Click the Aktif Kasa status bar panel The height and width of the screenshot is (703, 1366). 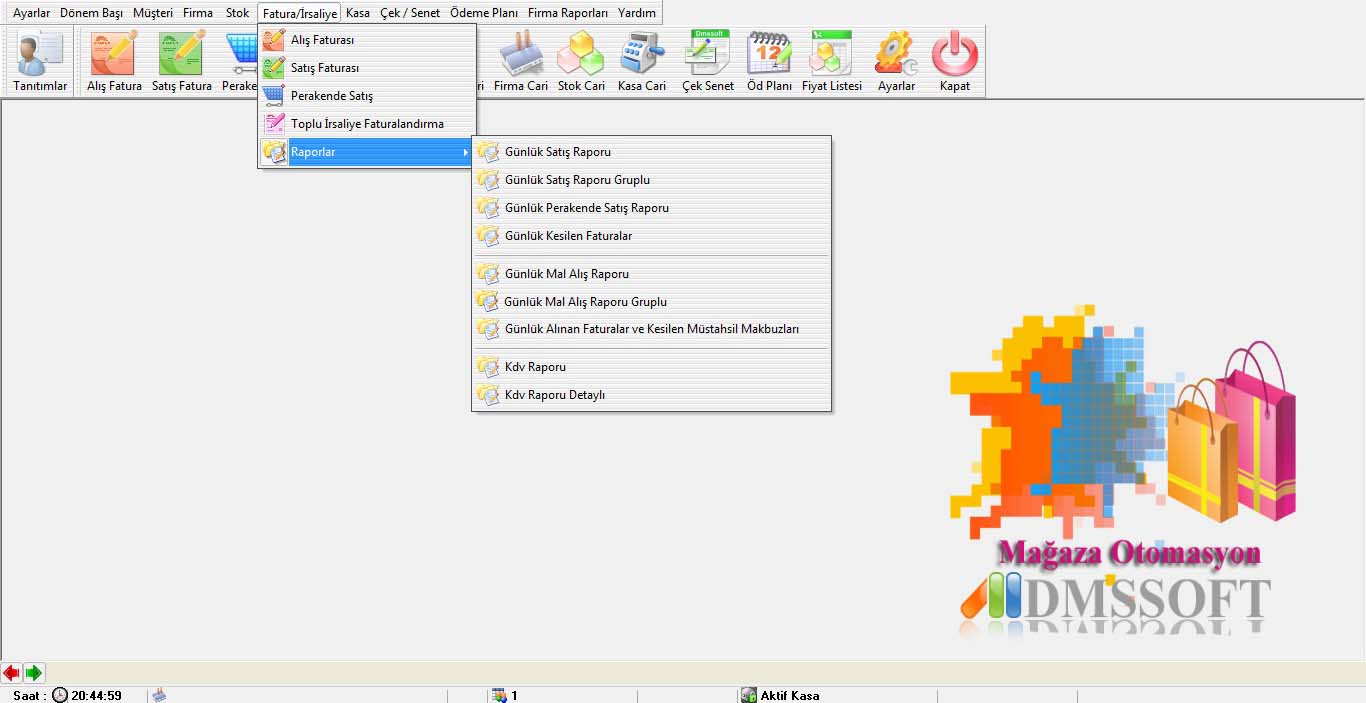(x=789, y=695)
